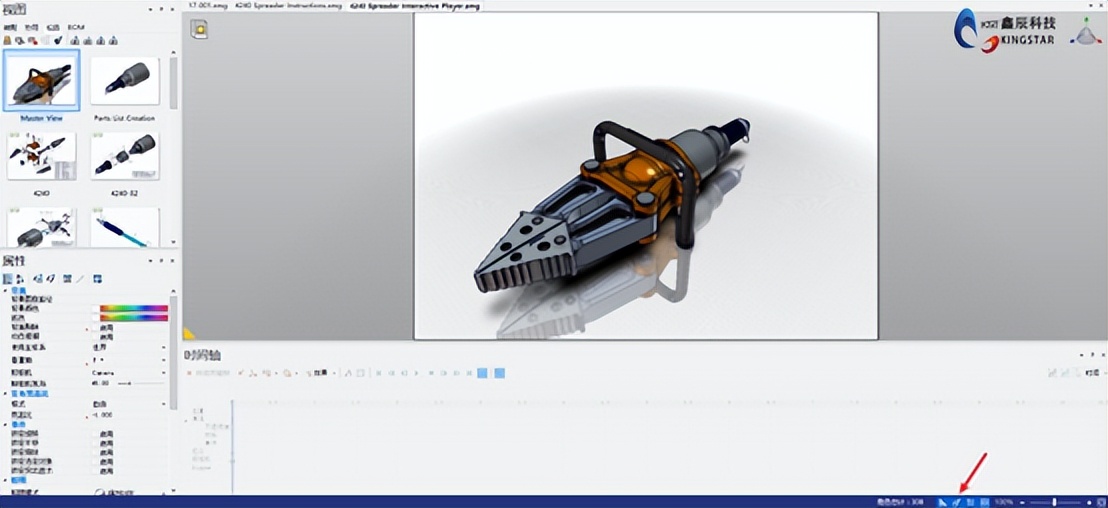Collapse the Lock properties section
This screenshot has height=508, width=1108.
[5, 425]
